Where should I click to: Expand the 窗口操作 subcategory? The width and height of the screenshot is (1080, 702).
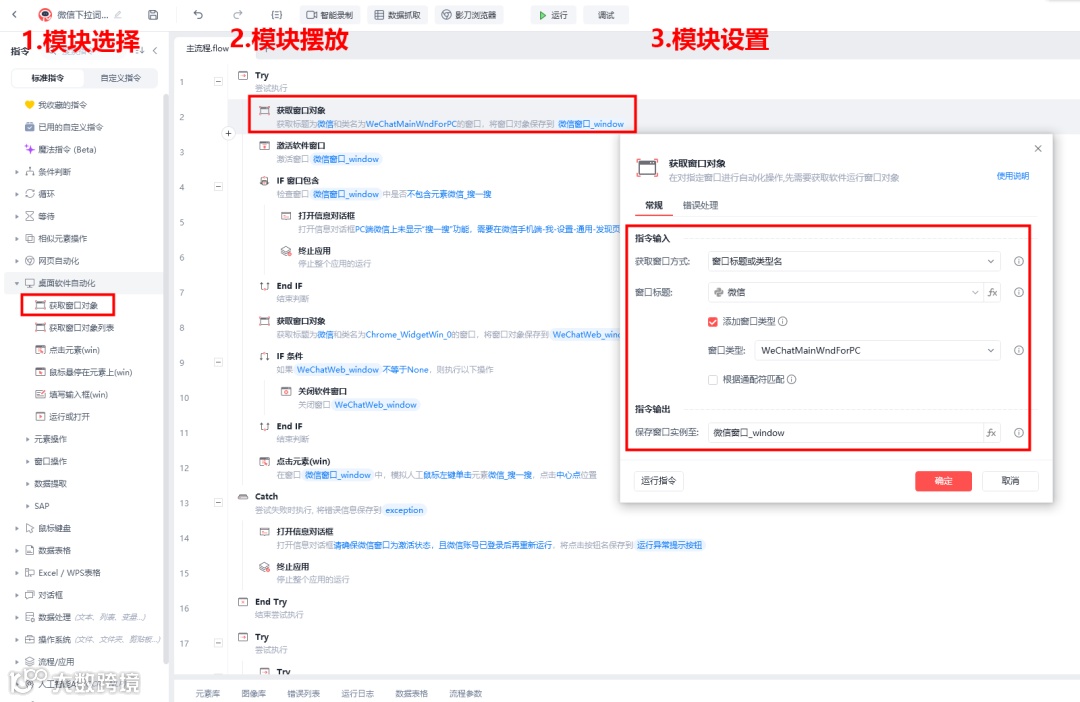pyautogui.click(x=28, y=461)
